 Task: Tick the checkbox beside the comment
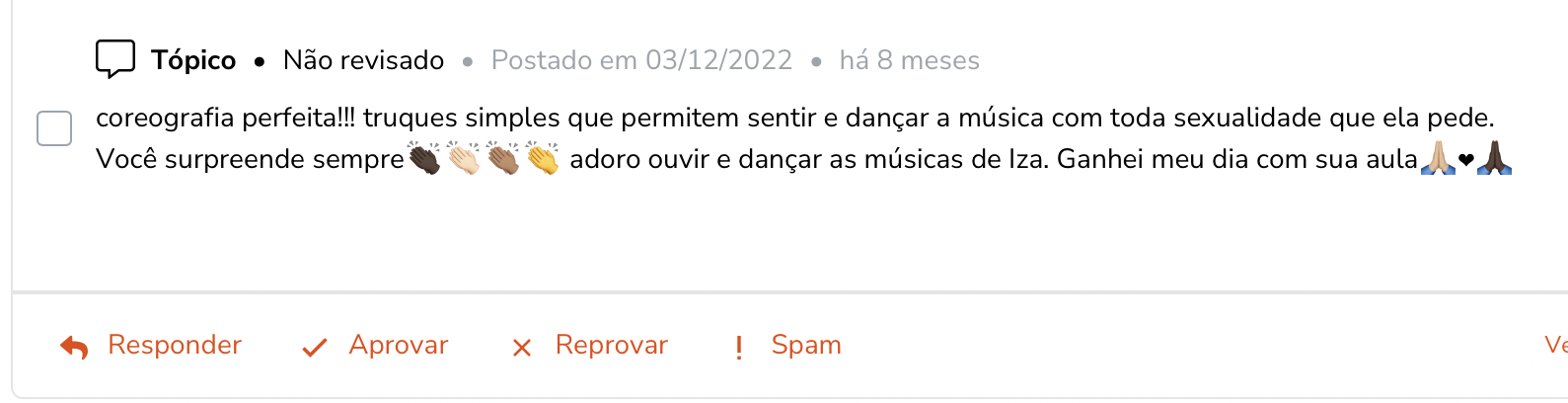(x=54, y=128)
